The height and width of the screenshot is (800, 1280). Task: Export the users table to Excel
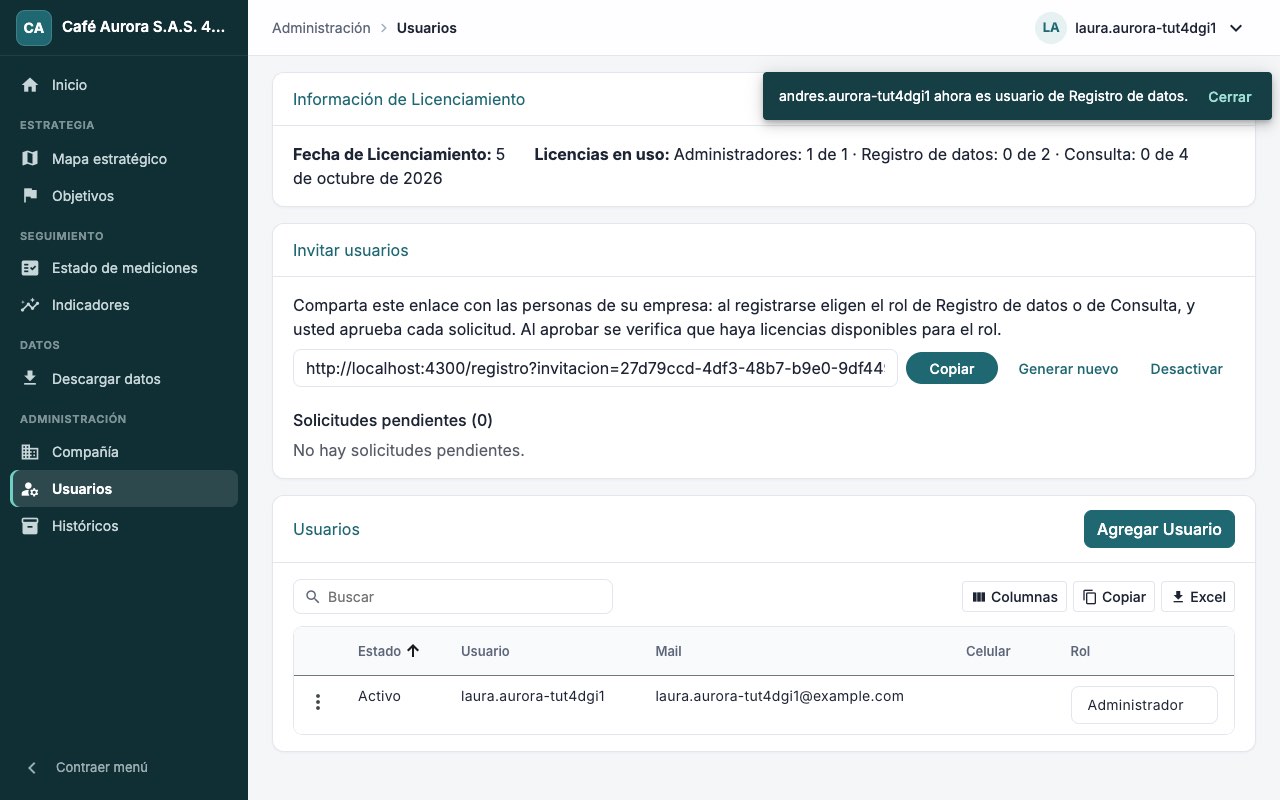tap(1198, 597)
